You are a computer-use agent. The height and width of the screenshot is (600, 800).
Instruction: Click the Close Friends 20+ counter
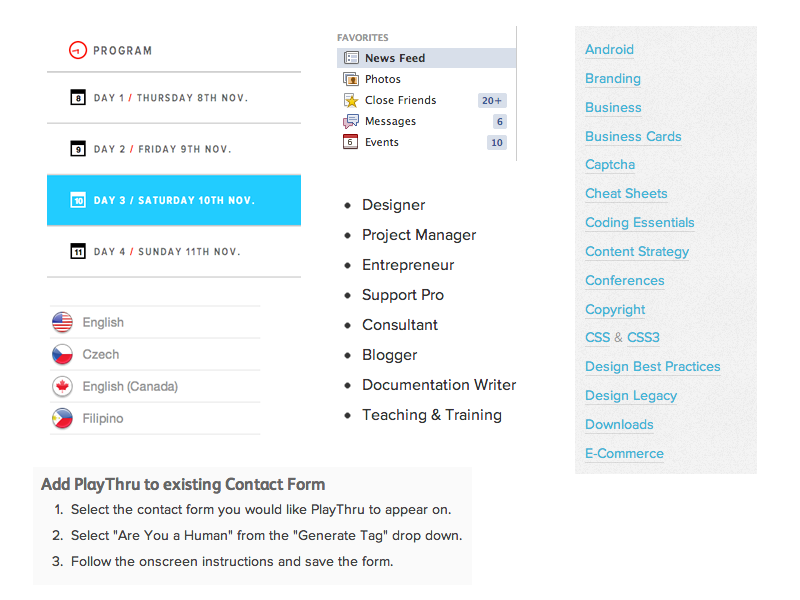[492, 100]
